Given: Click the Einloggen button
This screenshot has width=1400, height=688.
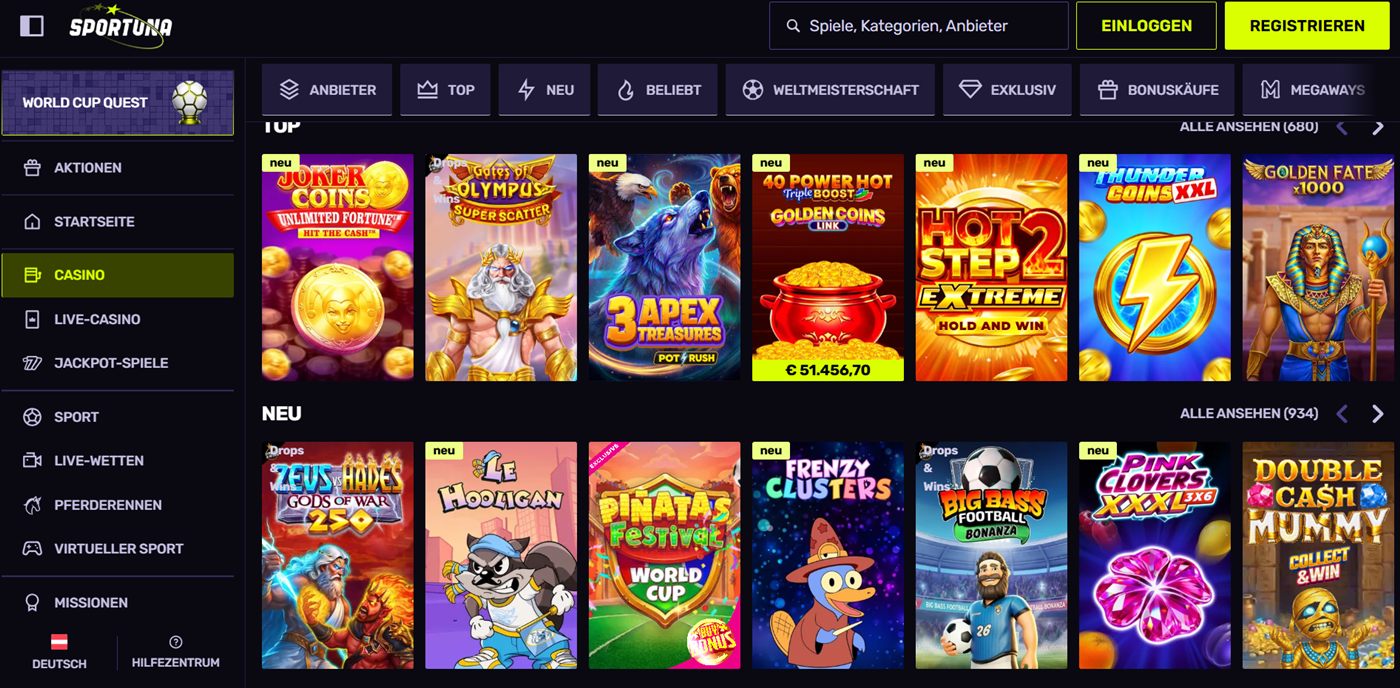Looking at the screenshot, I should [x=1146, y=26].
